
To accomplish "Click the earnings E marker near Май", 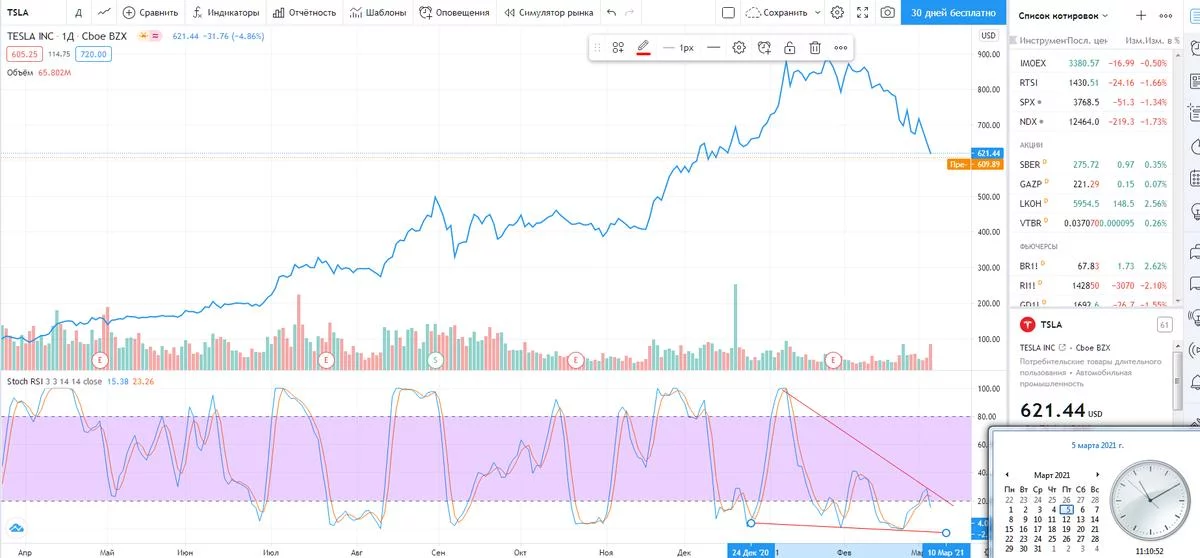I will point(98,359).
